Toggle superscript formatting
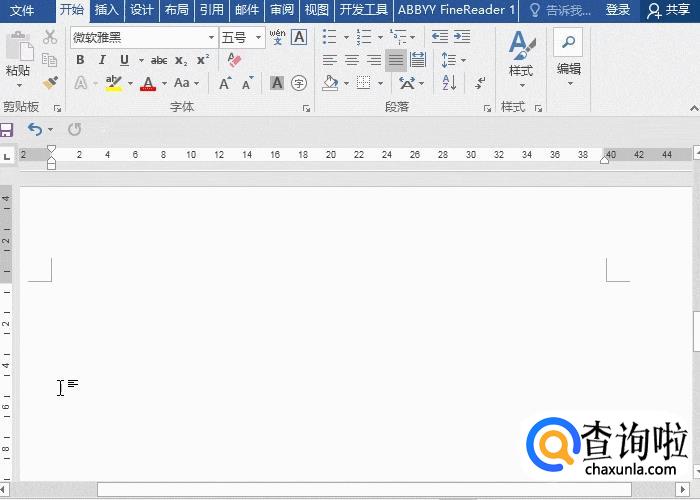Screen dimensions: 700x500 [203, 59]
